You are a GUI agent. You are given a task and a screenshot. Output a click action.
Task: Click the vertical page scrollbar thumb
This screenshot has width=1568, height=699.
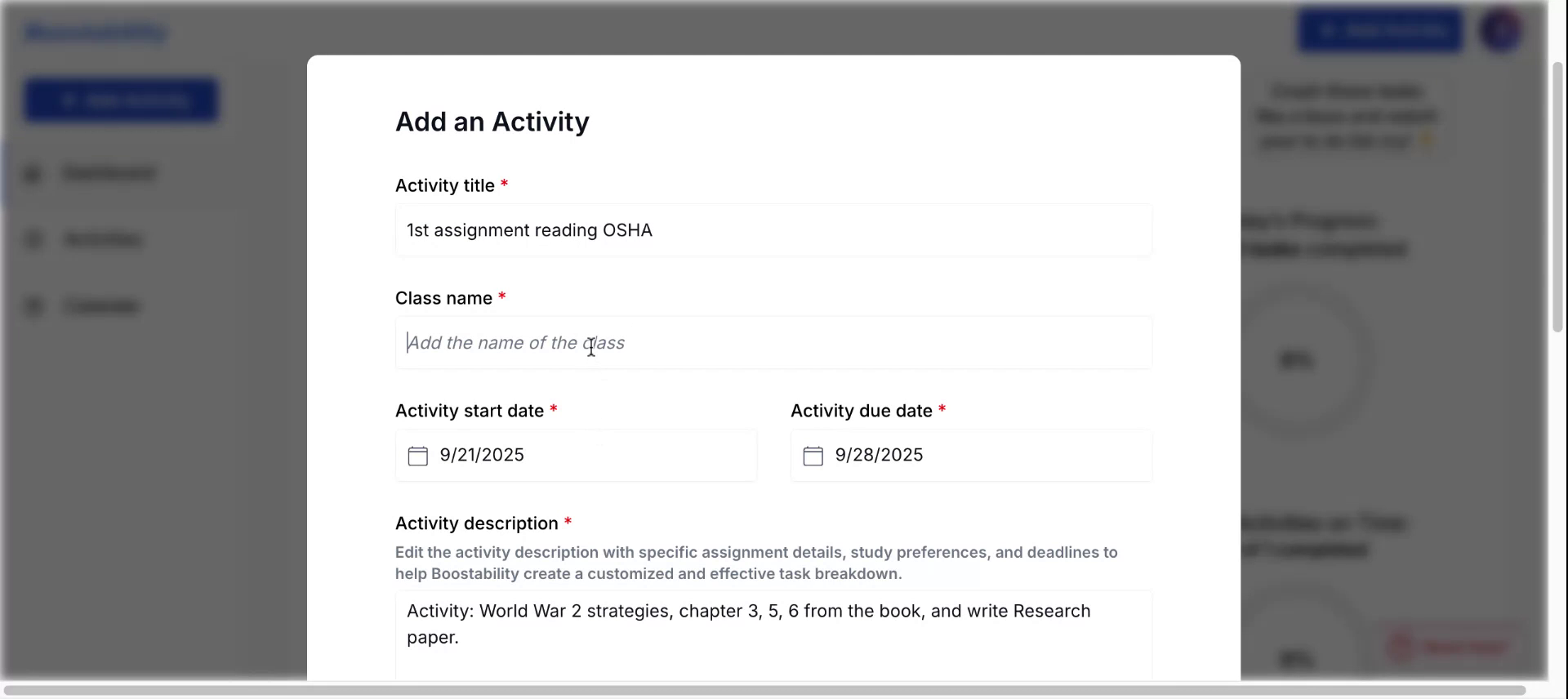1557,196
